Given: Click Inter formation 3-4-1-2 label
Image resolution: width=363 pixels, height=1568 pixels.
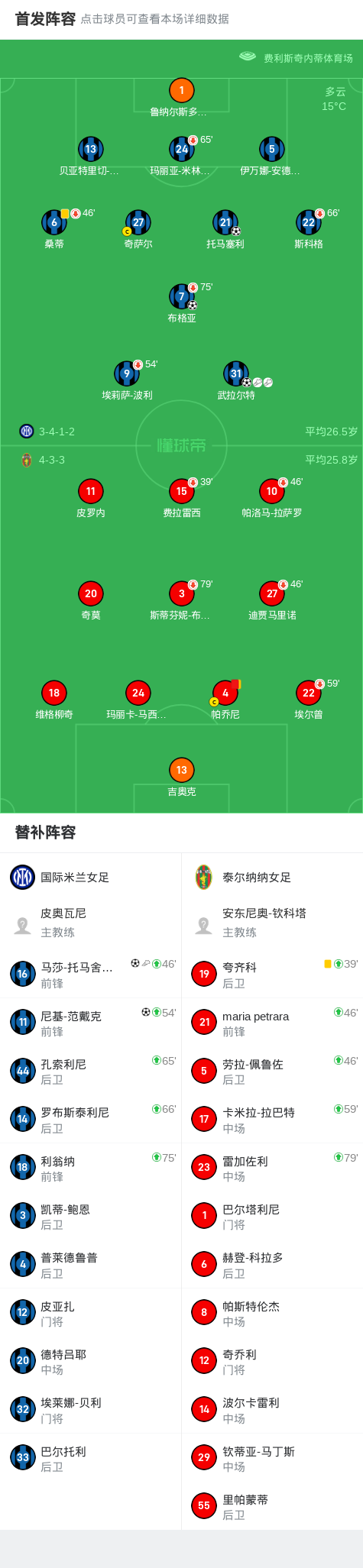Looking at the screenshot, I should tap(57, 432).
